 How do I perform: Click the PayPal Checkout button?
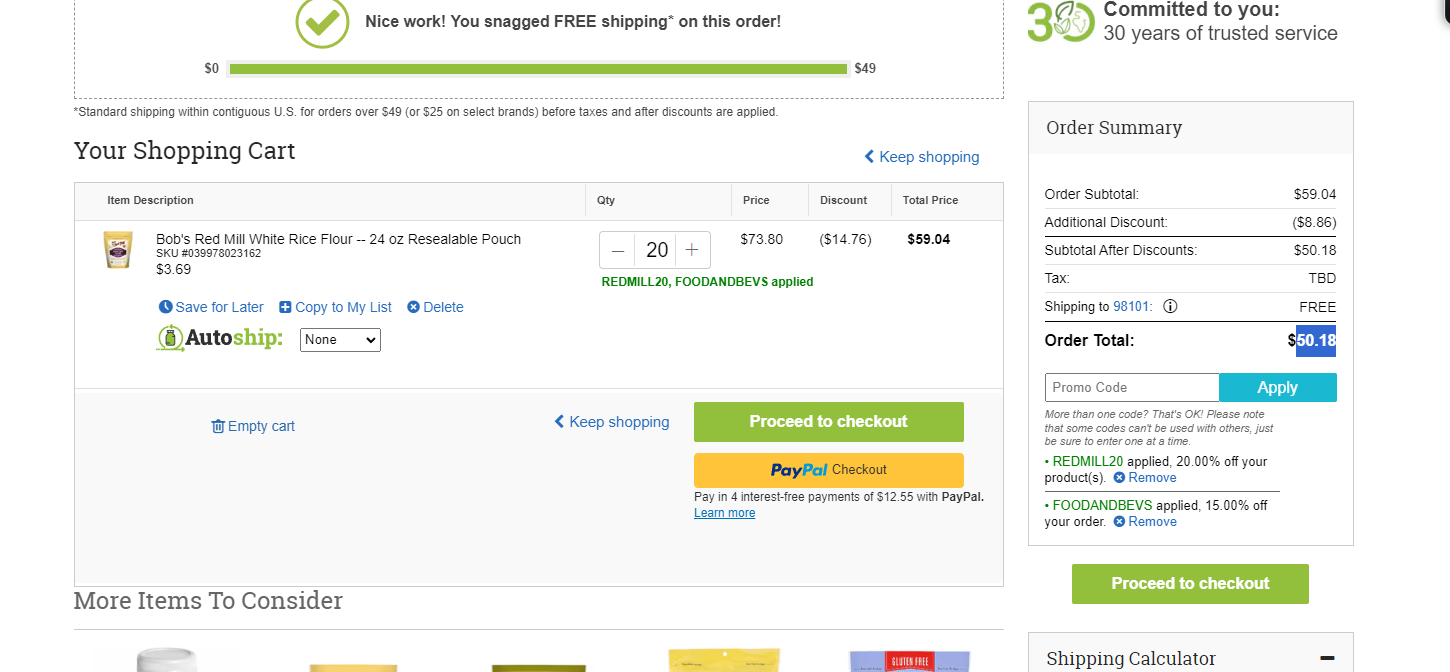point(829,470)
